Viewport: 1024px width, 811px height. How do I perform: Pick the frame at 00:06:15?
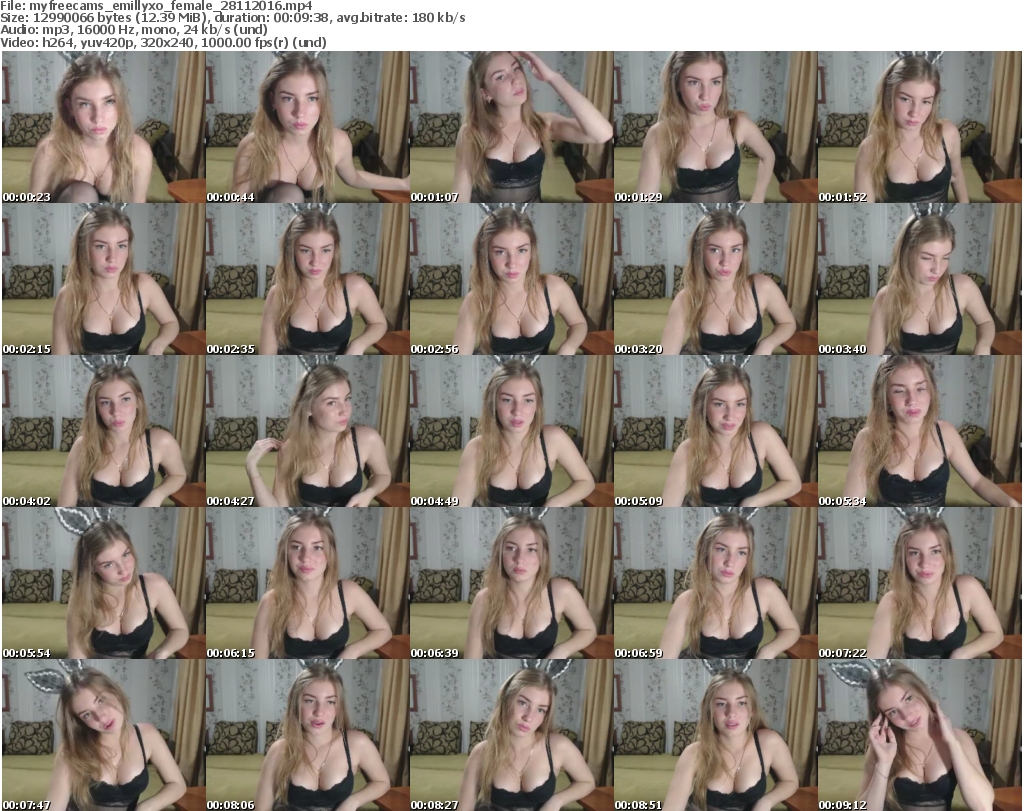coord(308,583)
